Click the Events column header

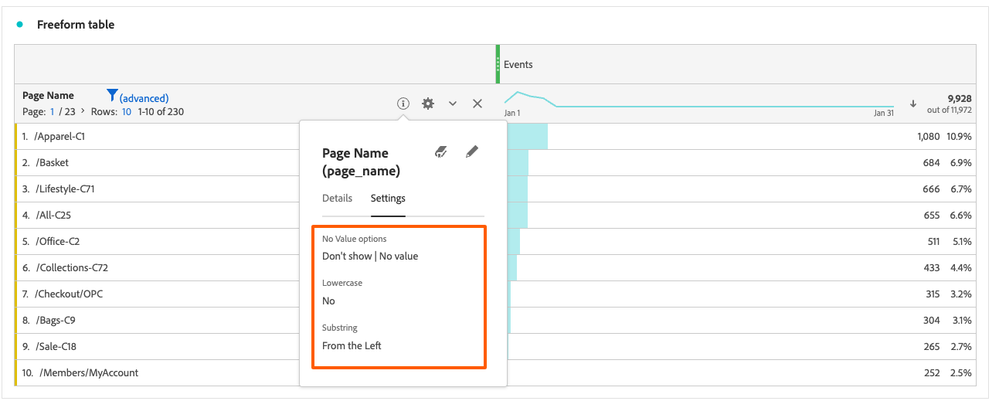518,65
